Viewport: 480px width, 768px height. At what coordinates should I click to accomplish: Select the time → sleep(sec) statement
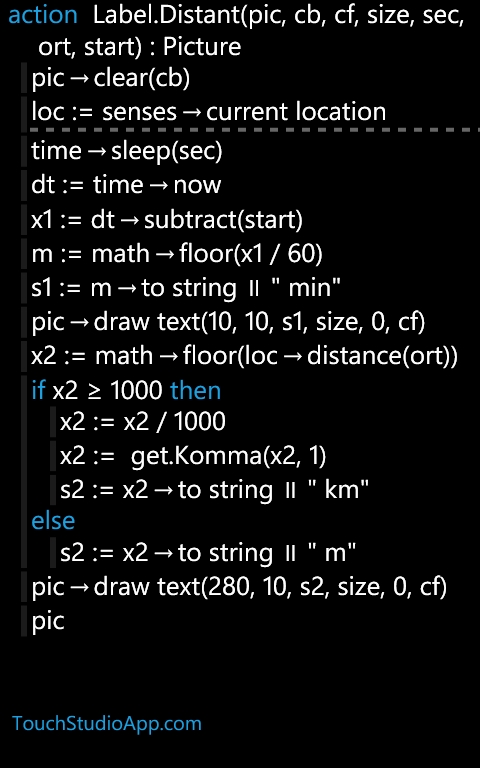[x=127, y=151]
